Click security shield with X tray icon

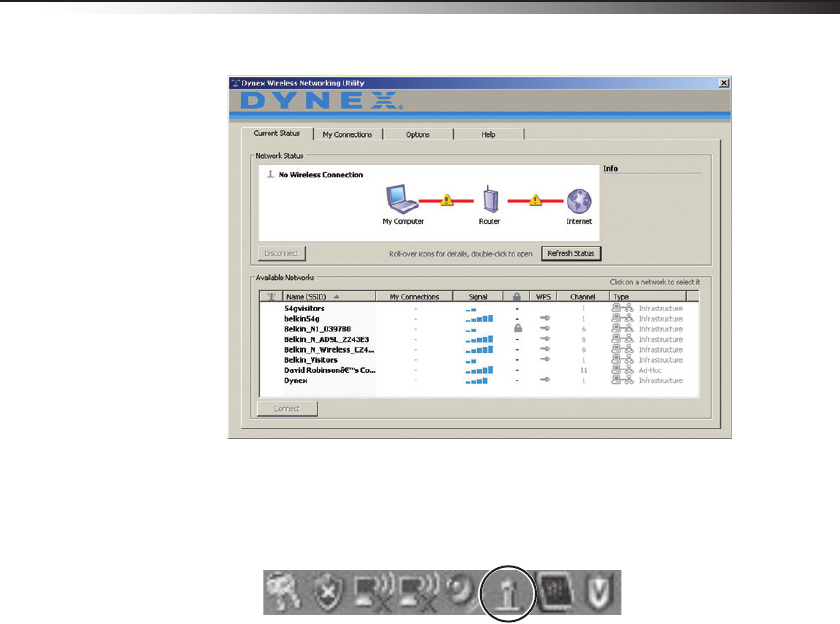pyautogui.click(x=327, y=593)
